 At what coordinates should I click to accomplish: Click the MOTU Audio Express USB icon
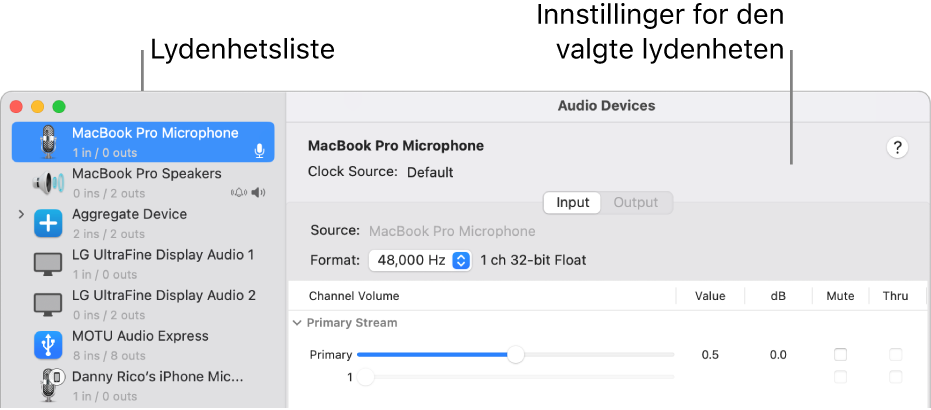click(x=48, y=346)
